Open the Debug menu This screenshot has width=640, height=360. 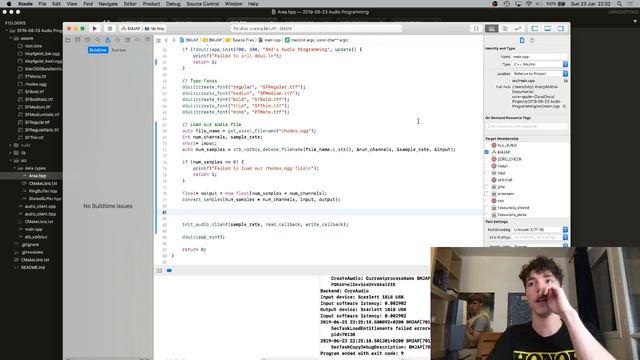[173, 4]
